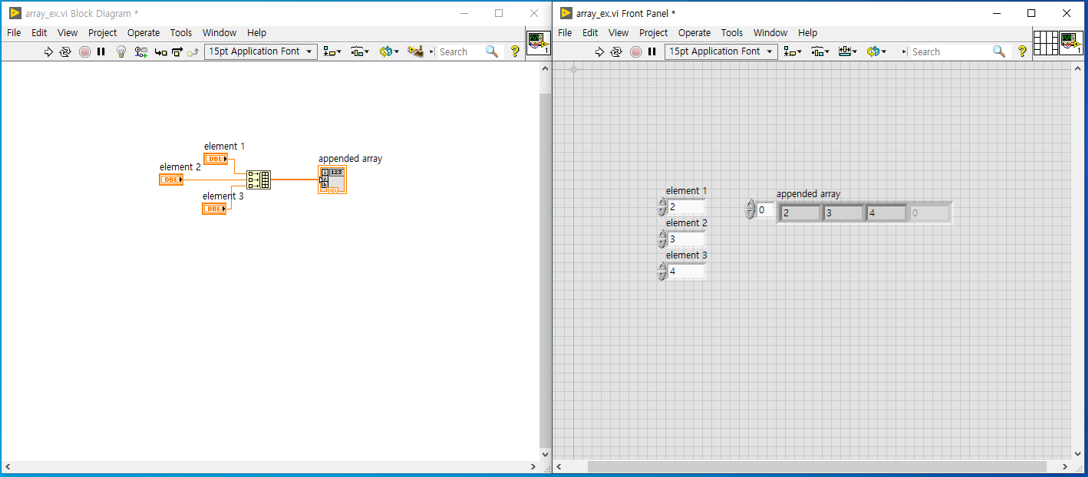Image resolution: width=1088 pixels, height=477 pixels.
Task: Click Abort Execution in Block Diagram toolbar
Action: pos(85,51)
